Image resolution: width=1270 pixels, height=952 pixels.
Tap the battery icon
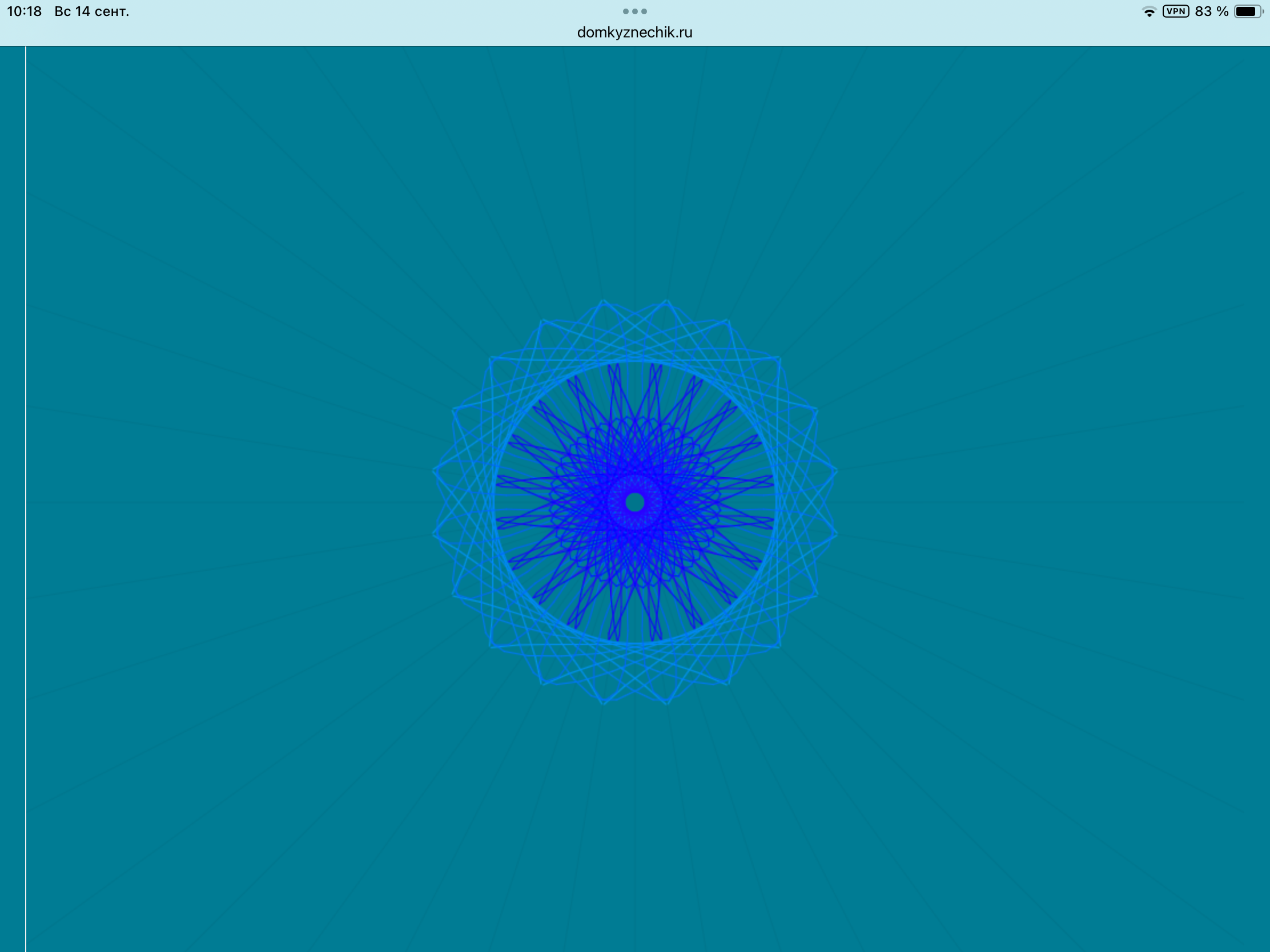1249,11
